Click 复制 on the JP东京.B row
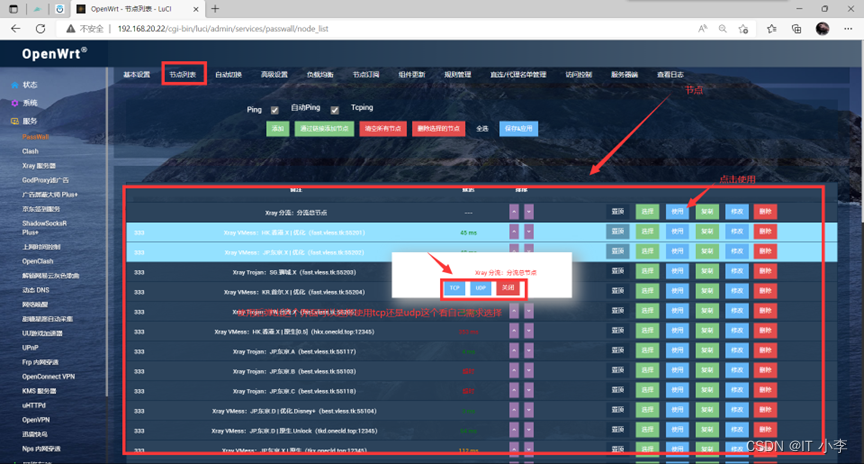 707,370
